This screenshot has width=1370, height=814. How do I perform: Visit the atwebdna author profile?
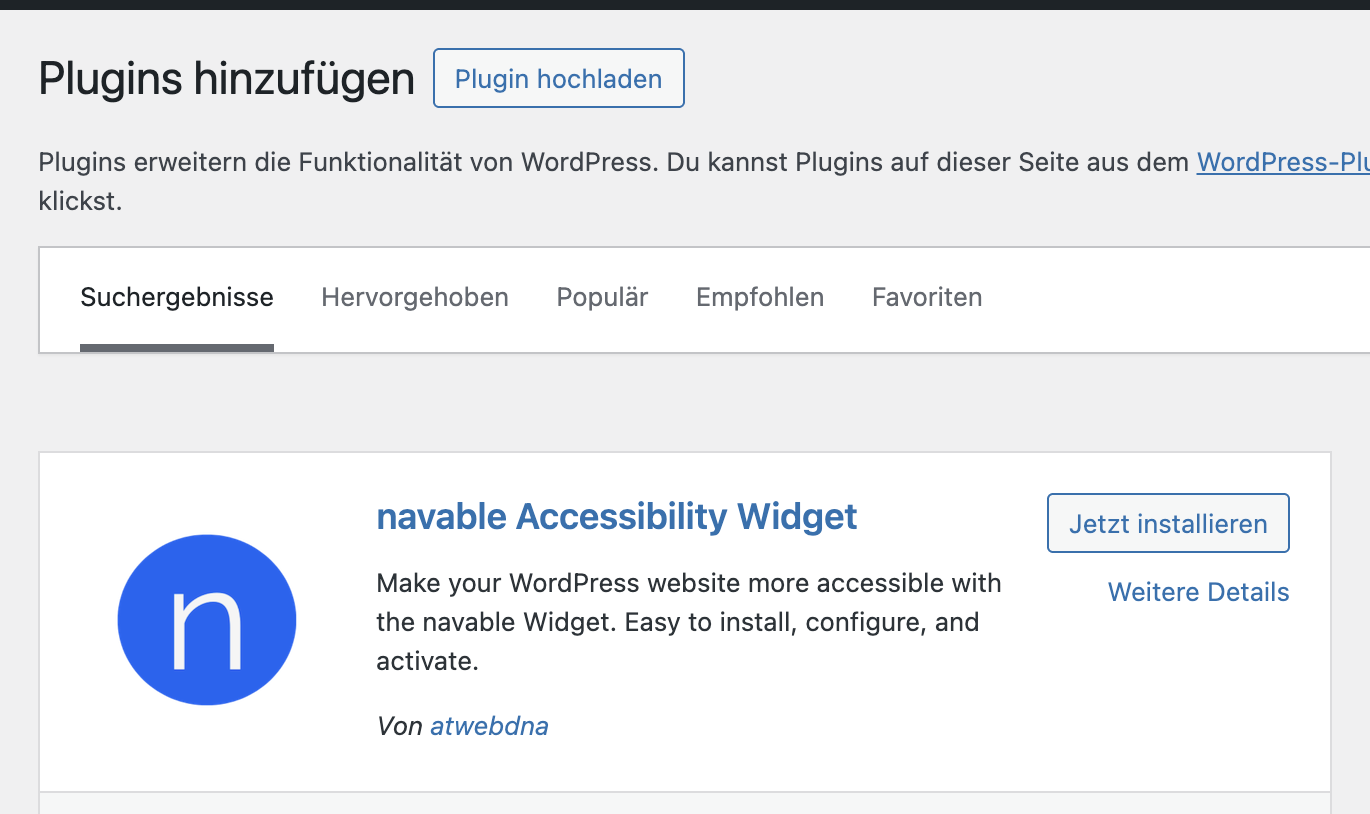pyautogui.click(x=489, y=726)
